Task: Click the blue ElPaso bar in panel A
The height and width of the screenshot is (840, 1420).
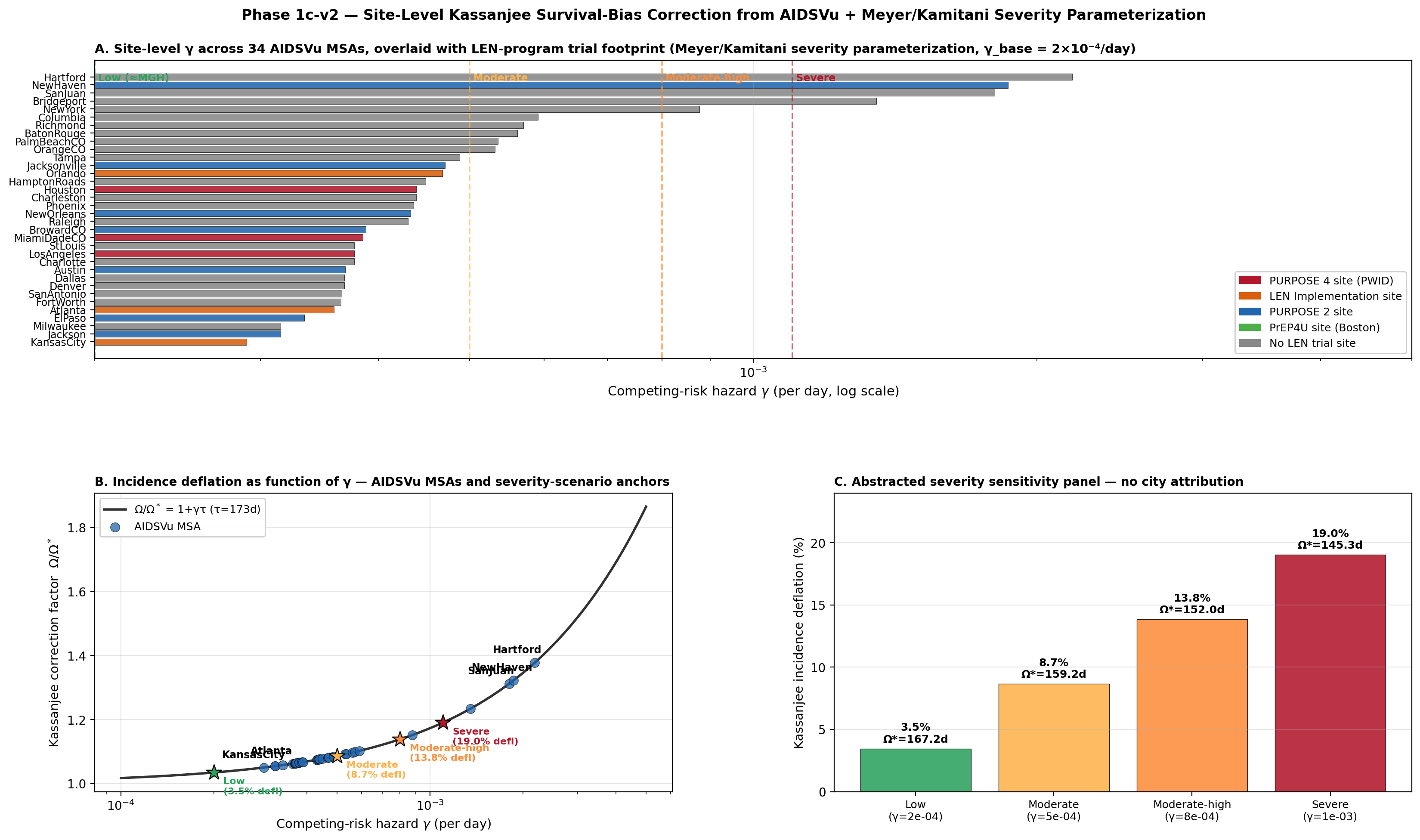Action: click(199, 318)
